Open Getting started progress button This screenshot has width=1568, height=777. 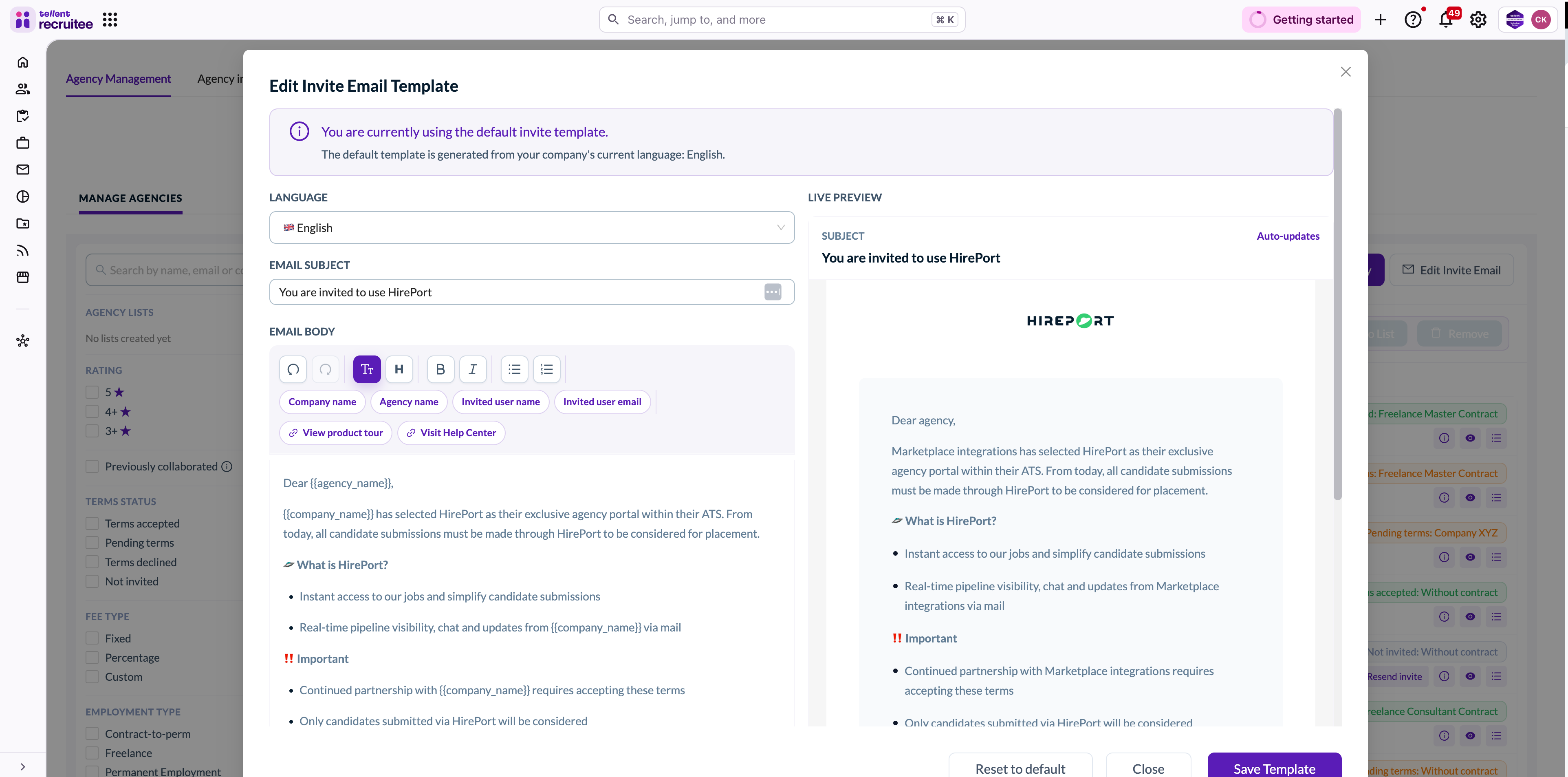1301,20
